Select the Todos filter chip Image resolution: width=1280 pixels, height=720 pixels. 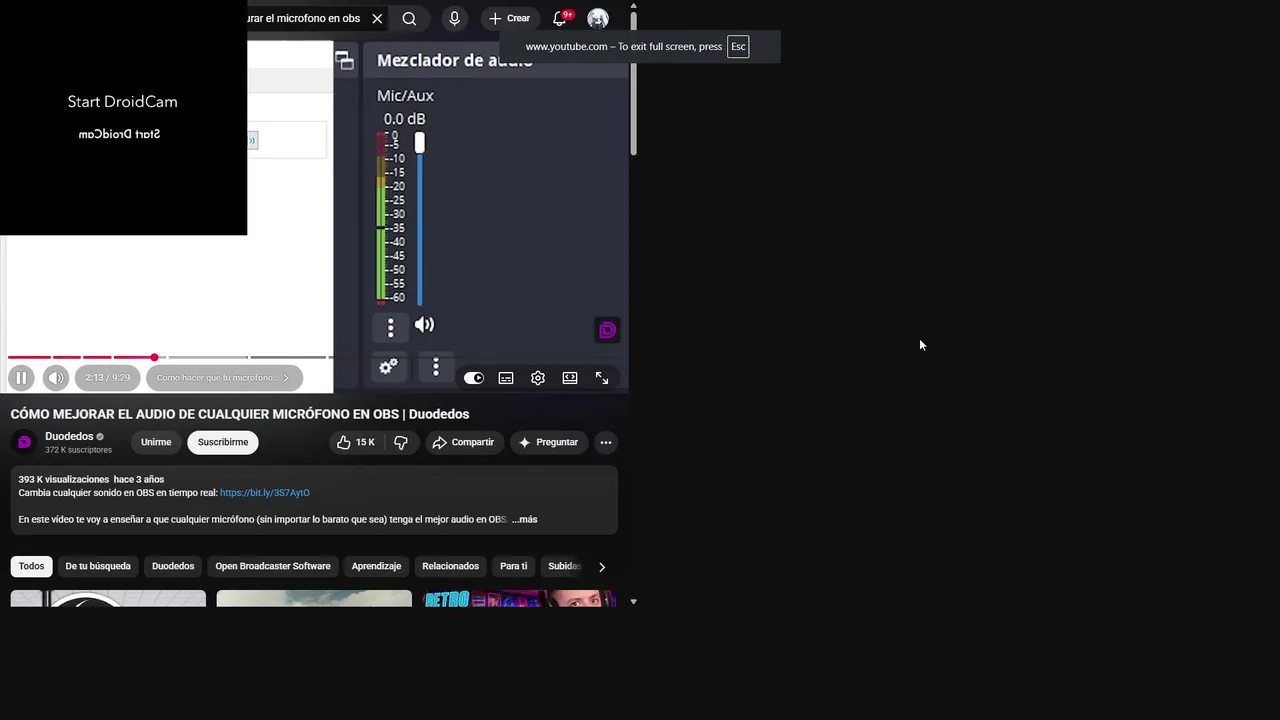point(31,566)
